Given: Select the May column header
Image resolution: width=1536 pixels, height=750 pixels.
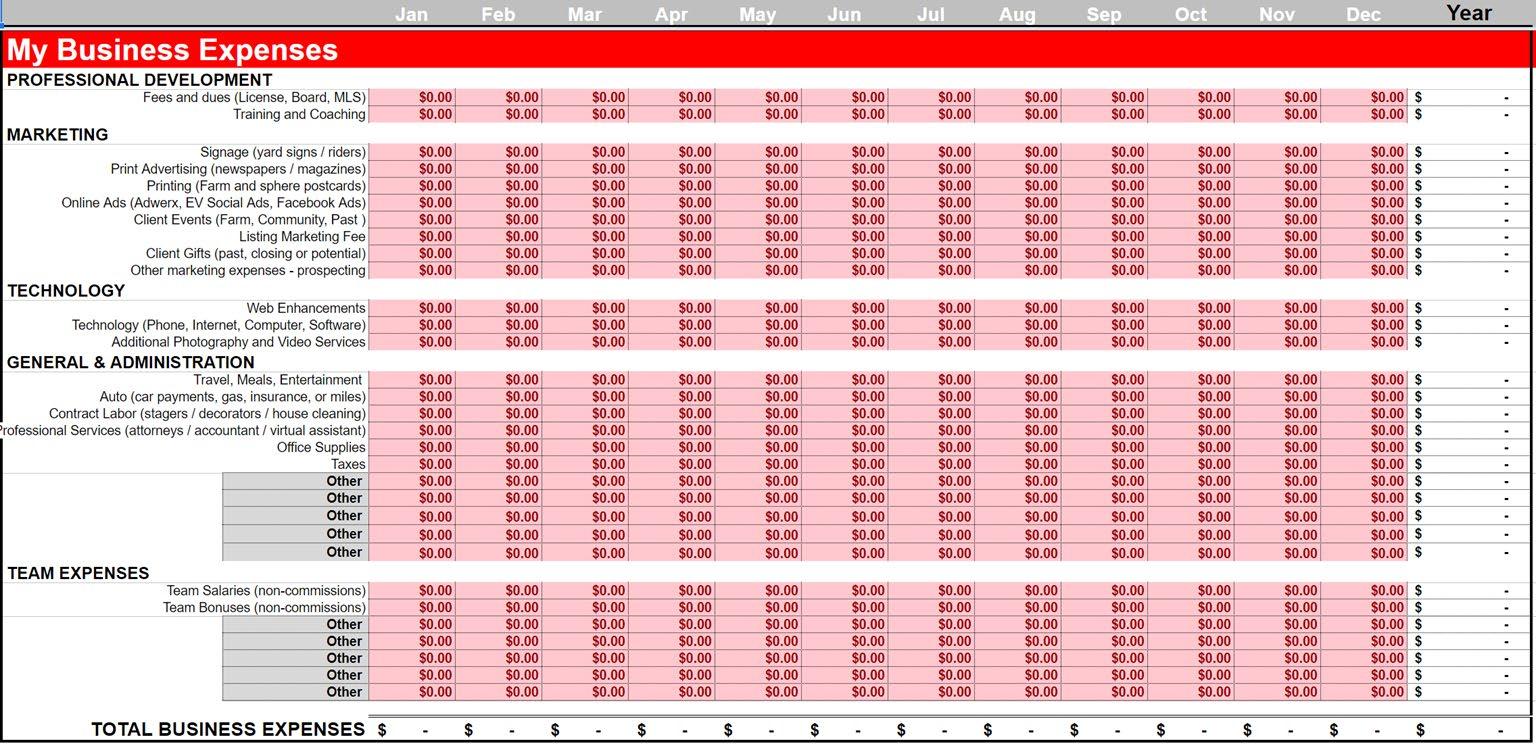Looking at the screenshot, I should (758, 15).
